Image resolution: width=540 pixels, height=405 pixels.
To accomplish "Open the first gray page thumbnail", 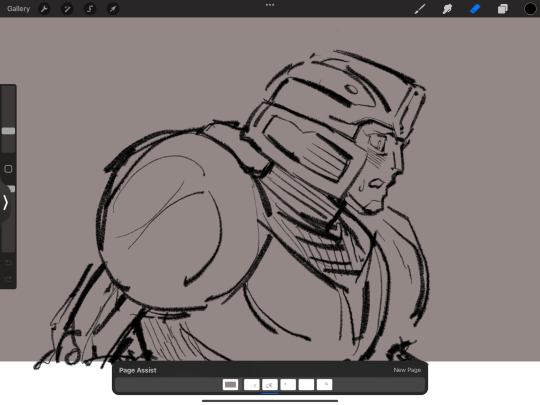I will point(230,384).
